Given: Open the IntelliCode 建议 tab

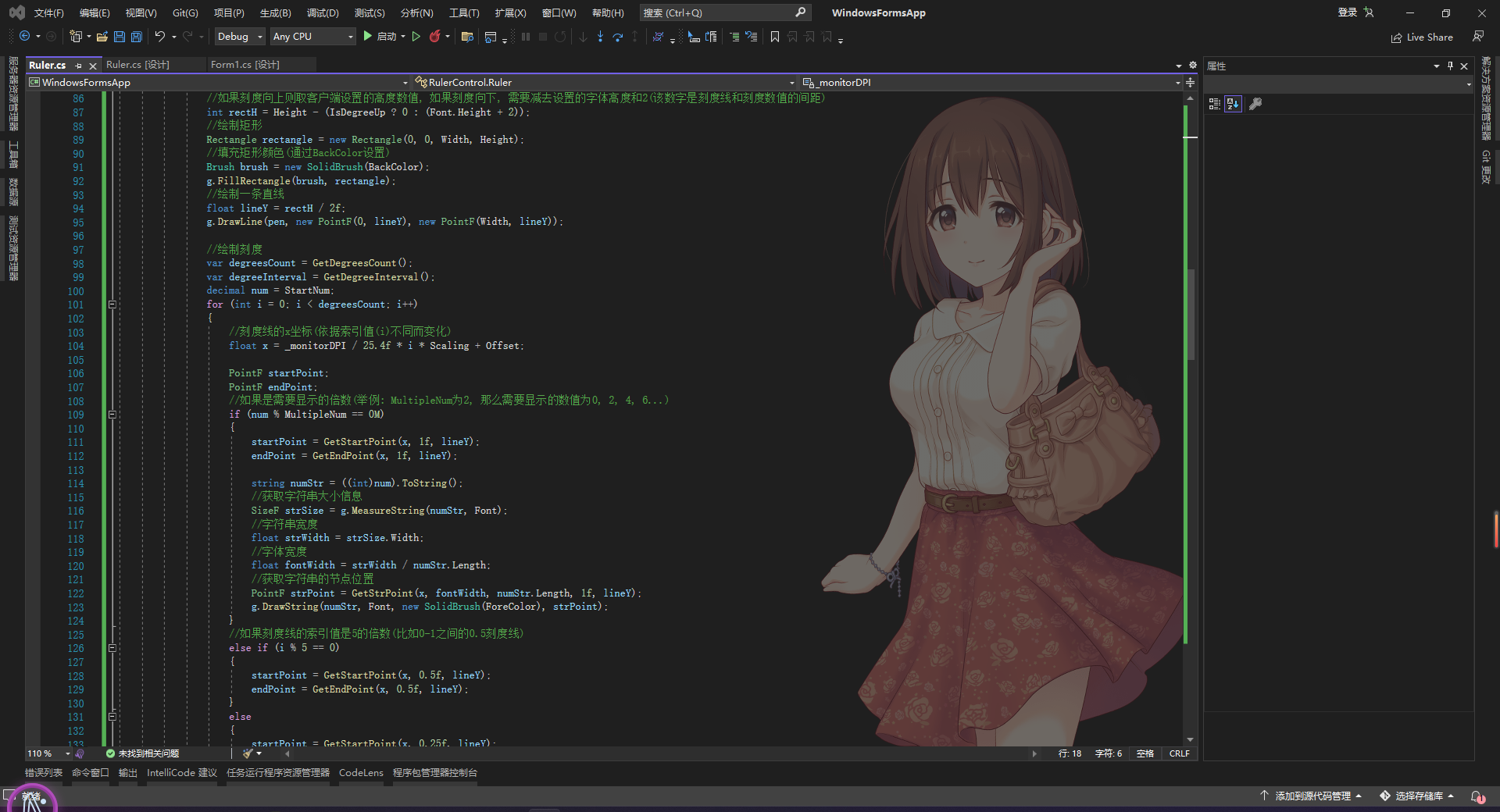Looking at the screenshot, I should click(182, 772).
